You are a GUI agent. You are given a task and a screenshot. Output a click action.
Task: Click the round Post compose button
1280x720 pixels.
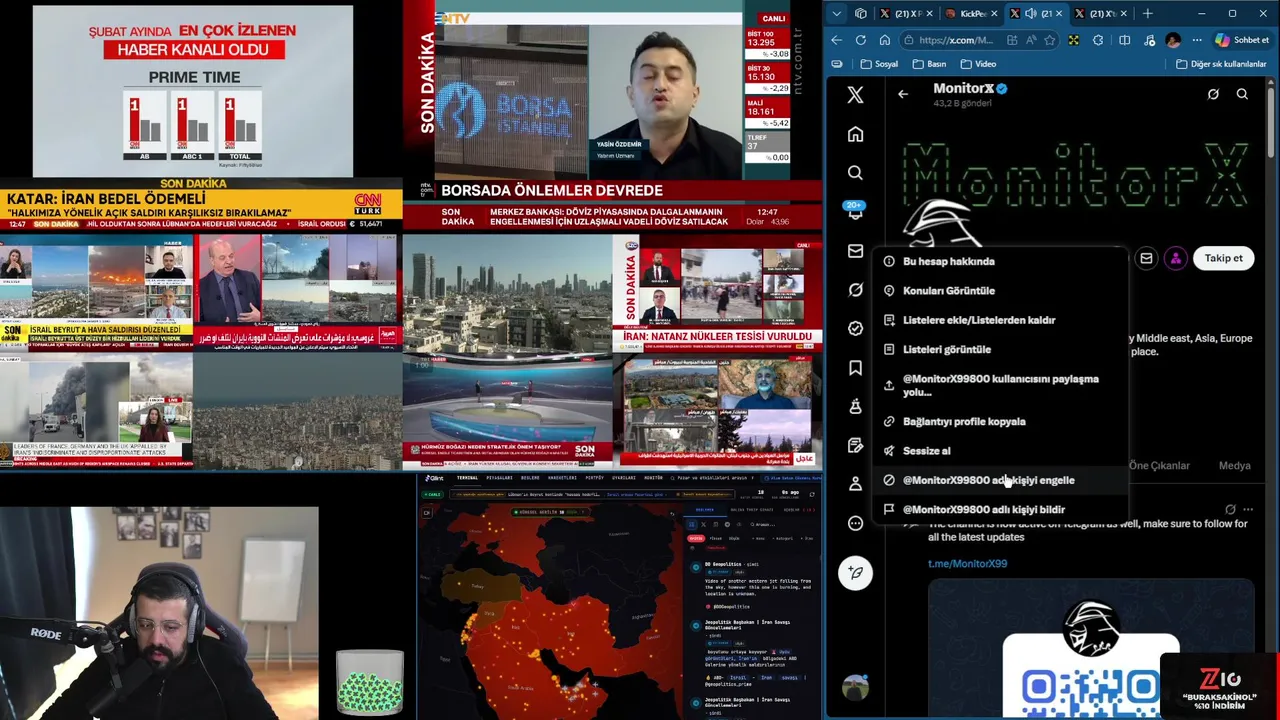pos(855,572)
